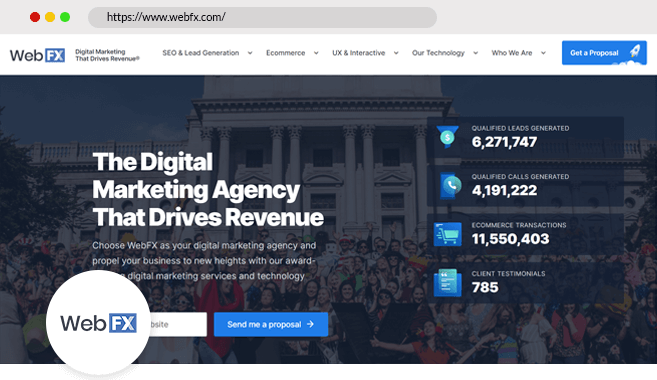This screenshot has width=657, height=380.
Task: Click the arrow icon on Send me a proposal
Action: pyautogui.click(x=310, y=324)
